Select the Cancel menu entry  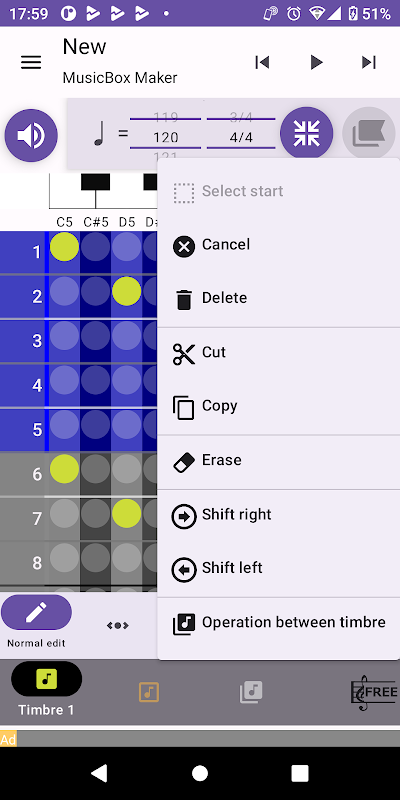coord(279,245)
